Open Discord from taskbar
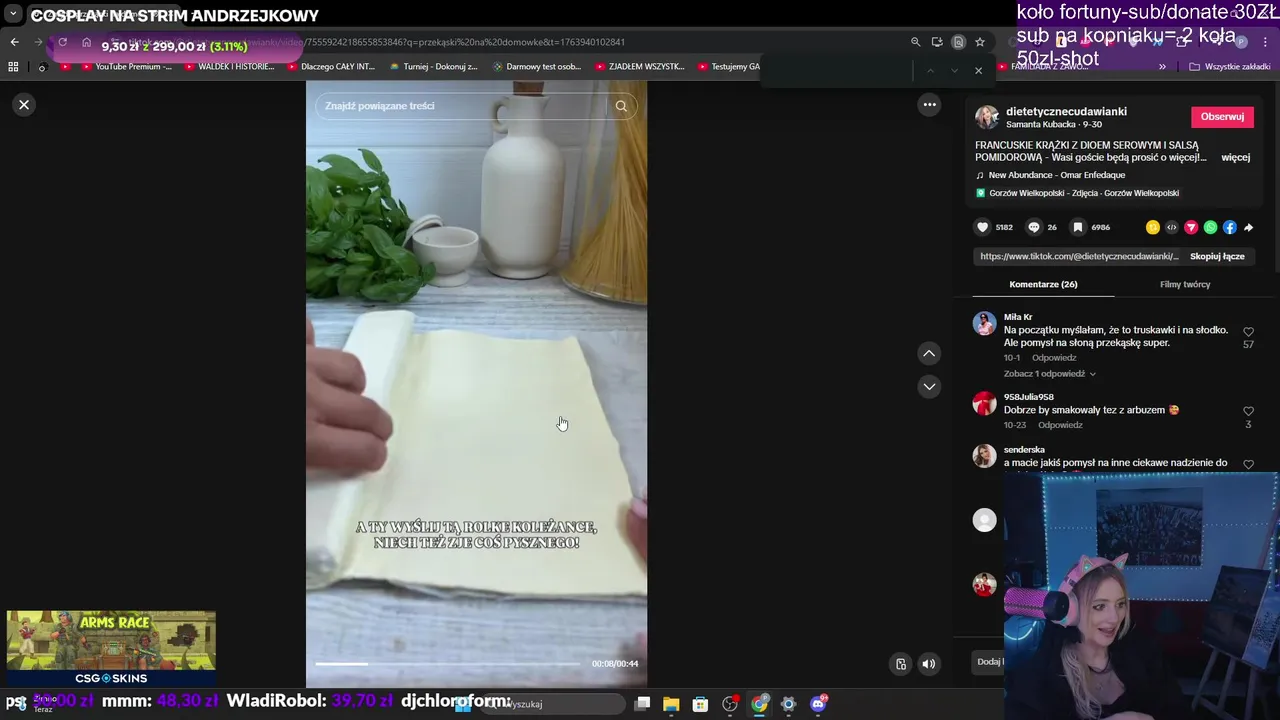 click(x=818, y=704)
